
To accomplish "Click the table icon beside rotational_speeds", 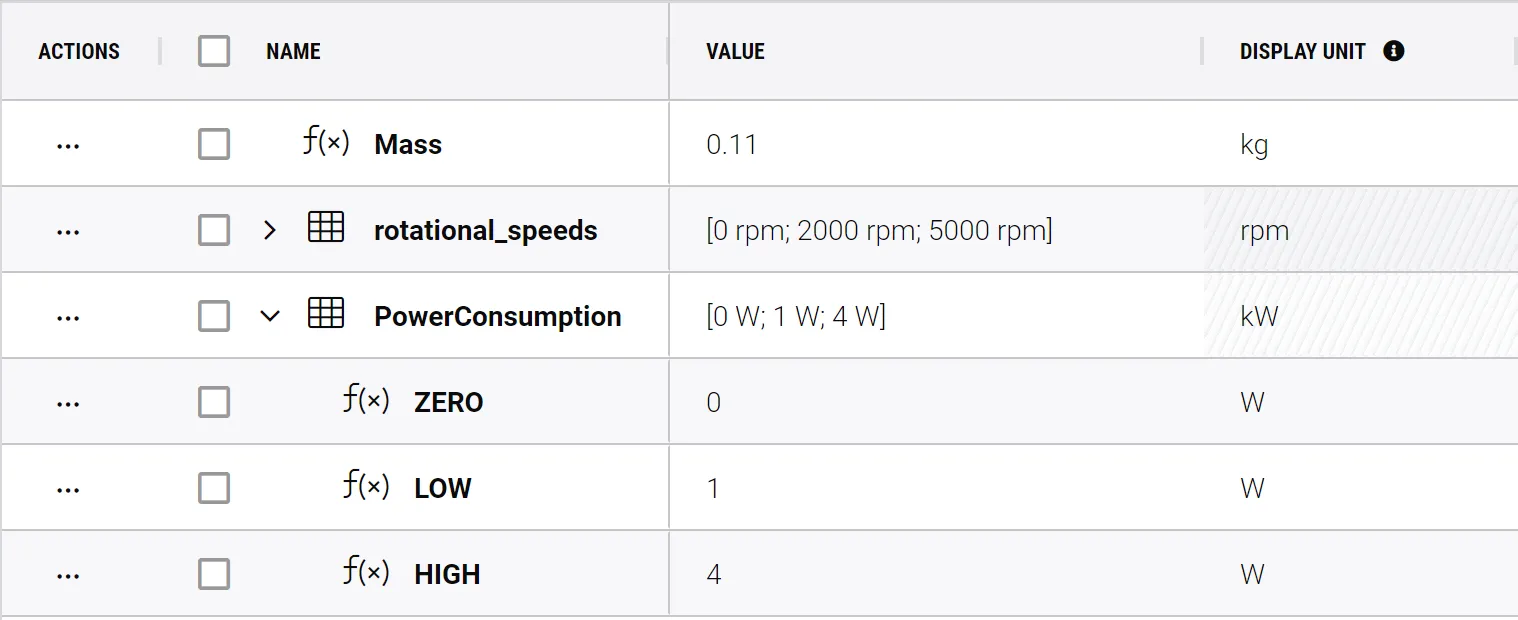I will (326, 229).
